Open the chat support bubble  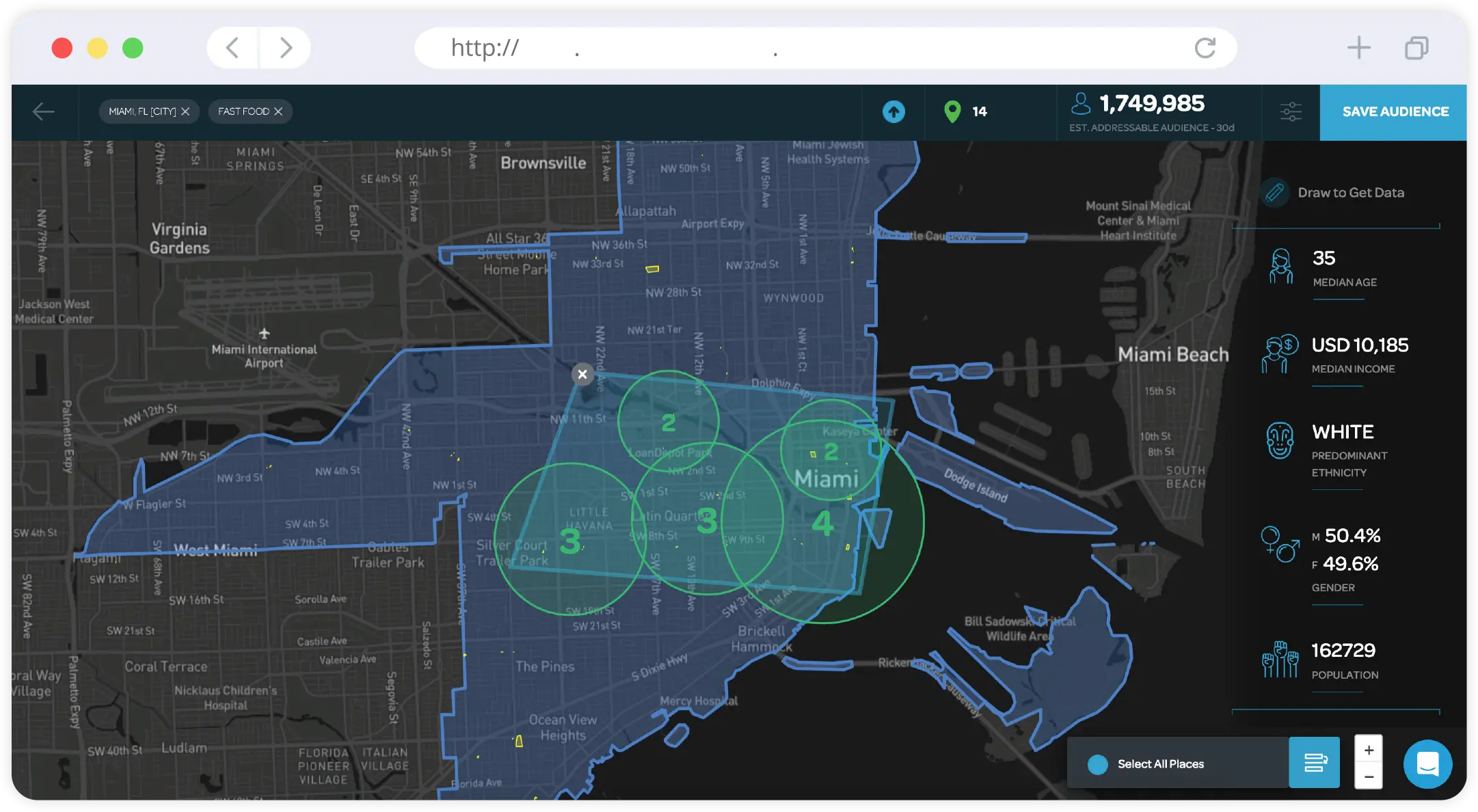point(1427,764)
